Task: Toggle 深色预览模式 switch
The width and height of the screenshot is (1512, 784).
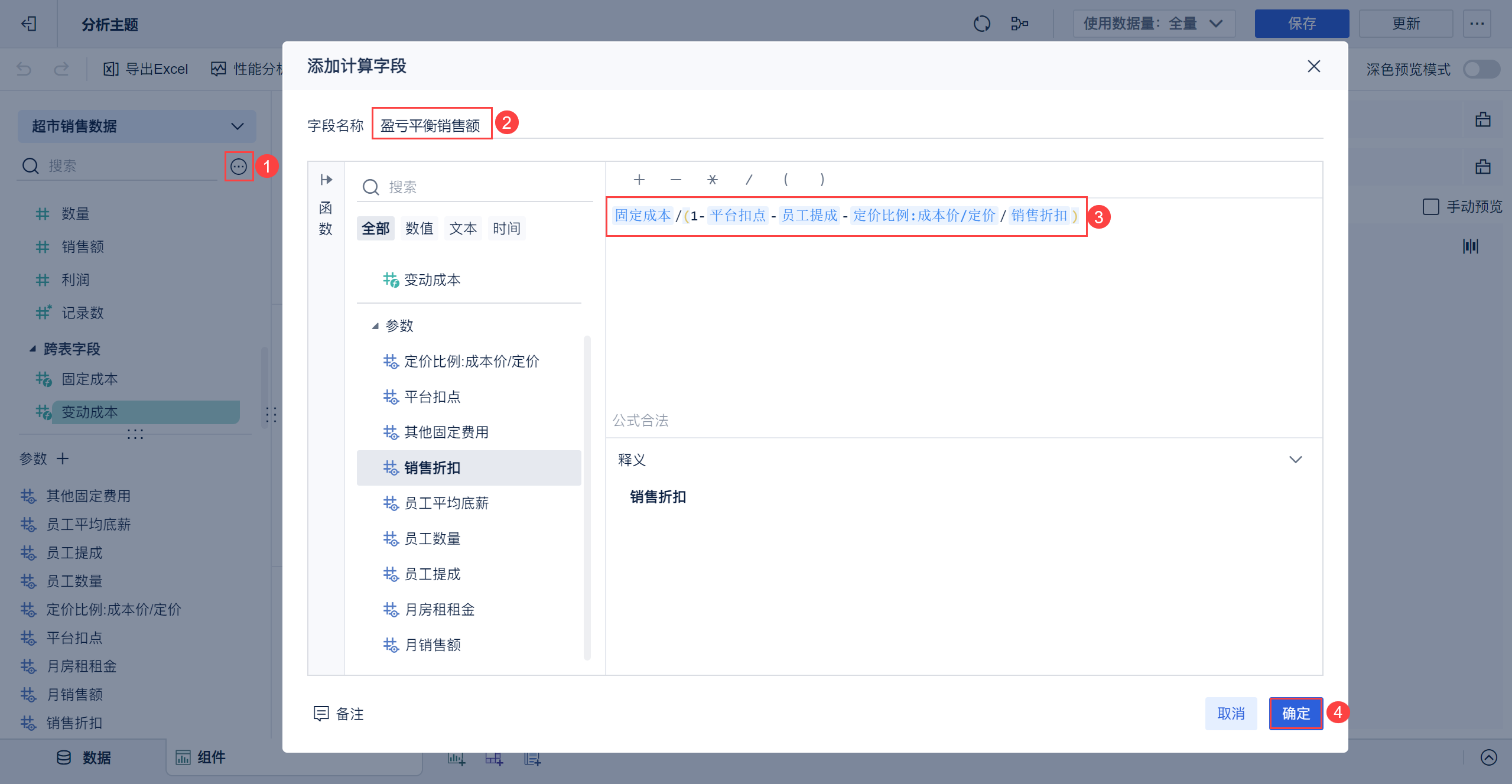Action: click(1481, 69)
